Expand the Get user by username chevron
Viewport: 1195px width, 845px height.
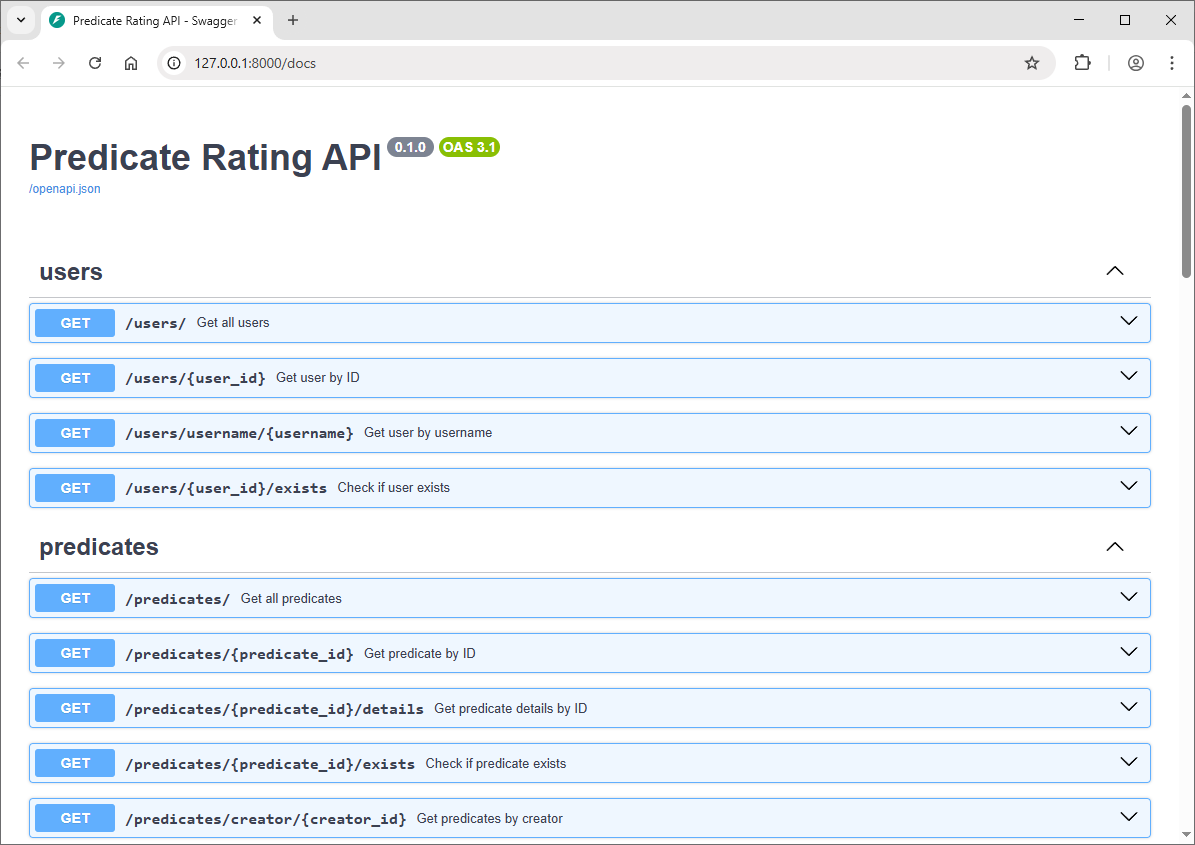(x=1129, y=431)
